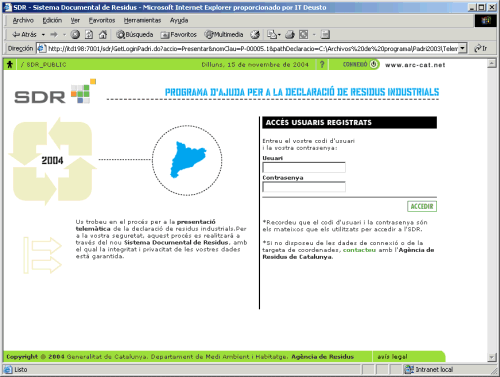Expand the address bar dropdown arrow
Viewport: 500px width, 377px height.
tap(462, 48)
